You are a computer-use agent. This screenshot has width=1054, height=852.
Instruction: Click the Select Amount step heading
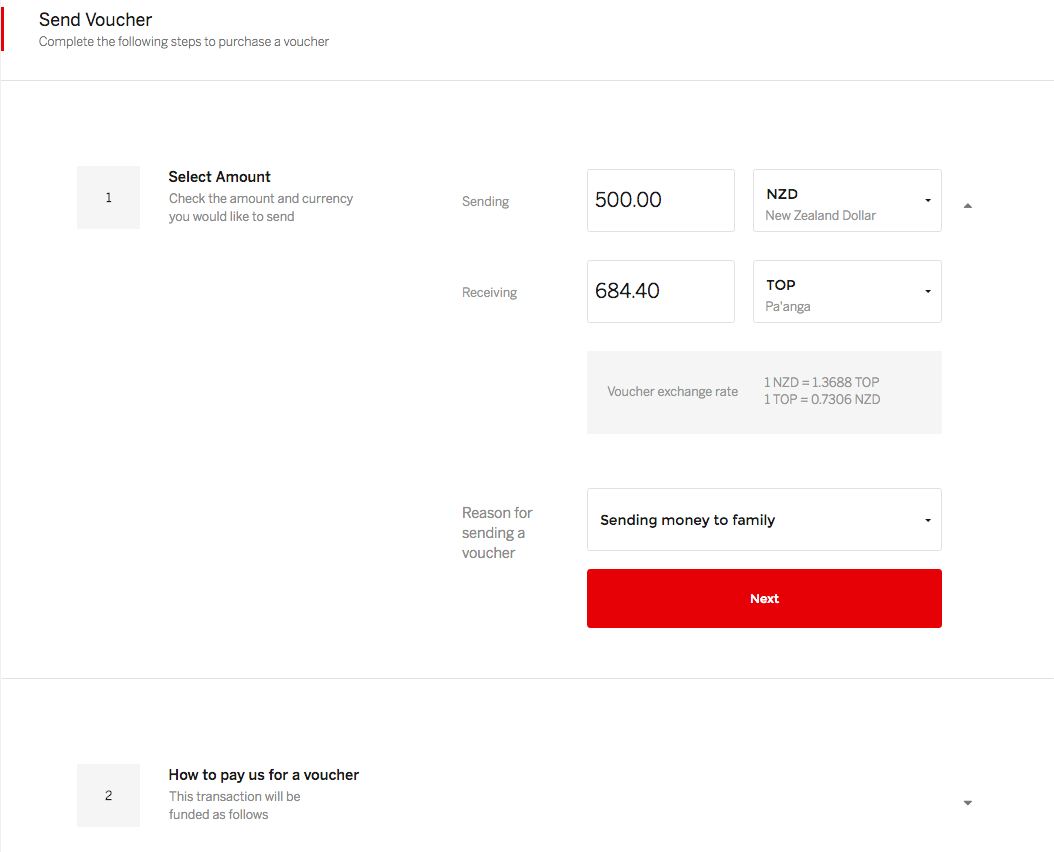click(x=220, y=177)
